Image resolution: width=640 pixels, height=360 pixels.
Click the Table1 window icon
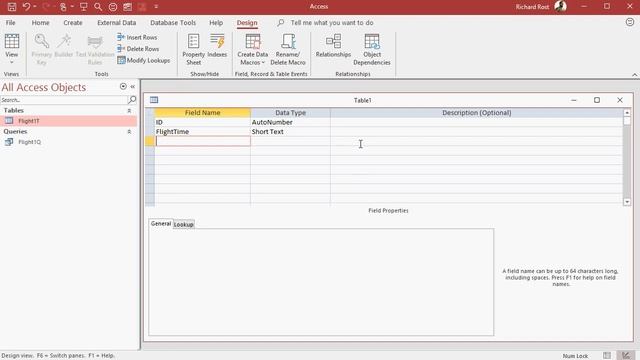[154, 100]
